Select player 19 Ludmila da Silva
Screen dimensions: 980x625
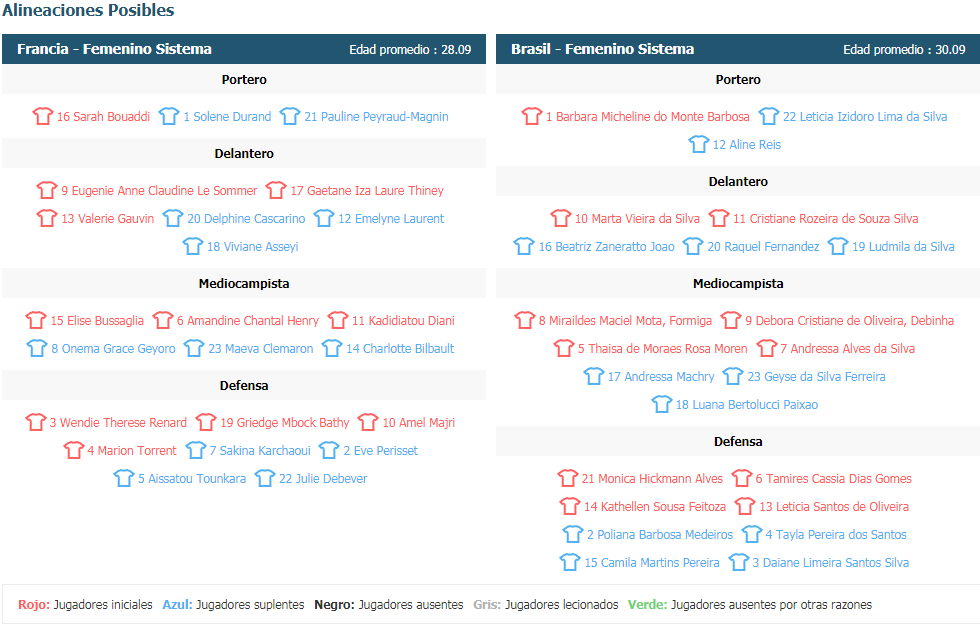tap(903, 247)
